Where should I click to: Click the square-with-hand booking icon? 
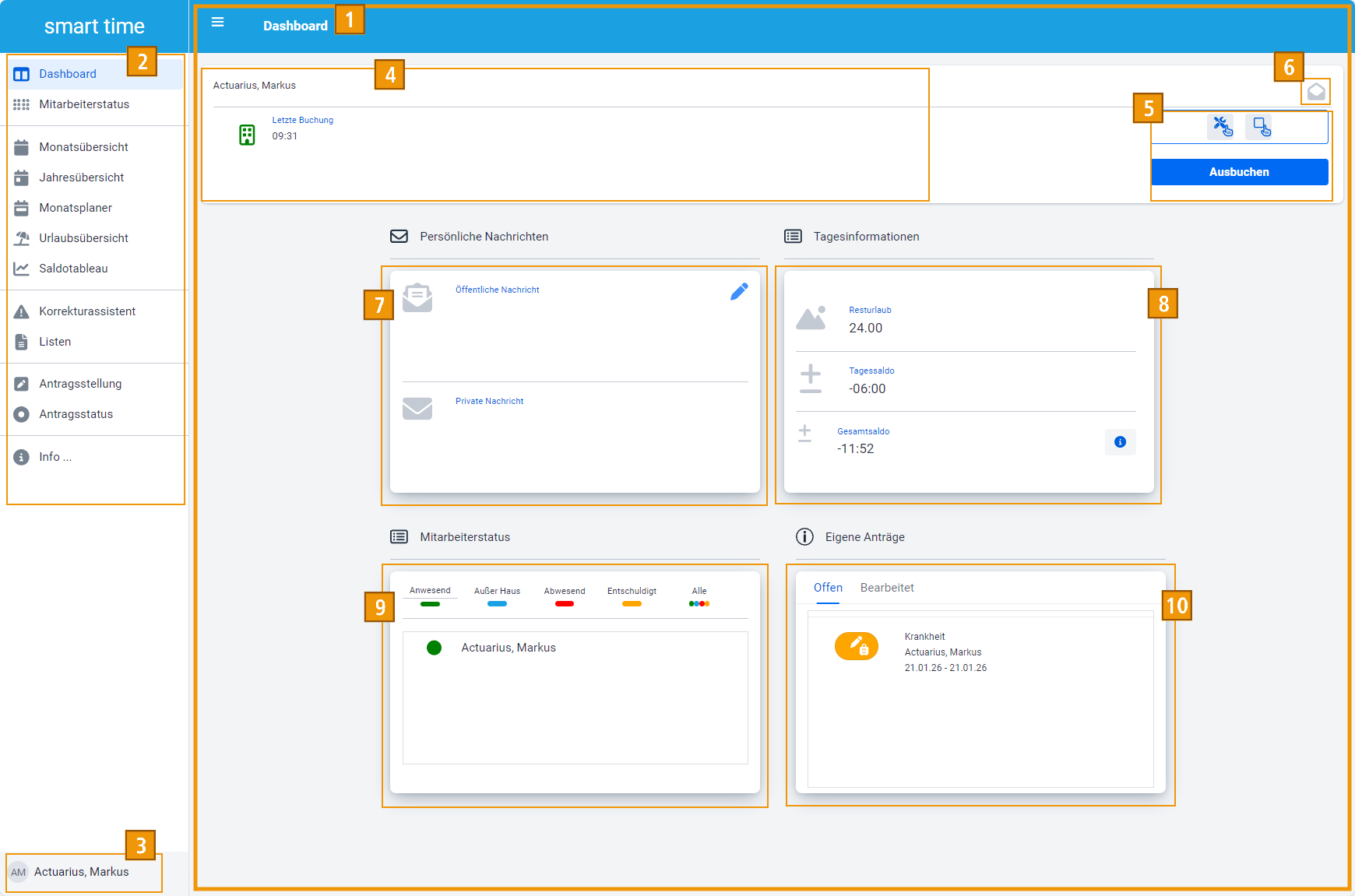point(1260,126)
